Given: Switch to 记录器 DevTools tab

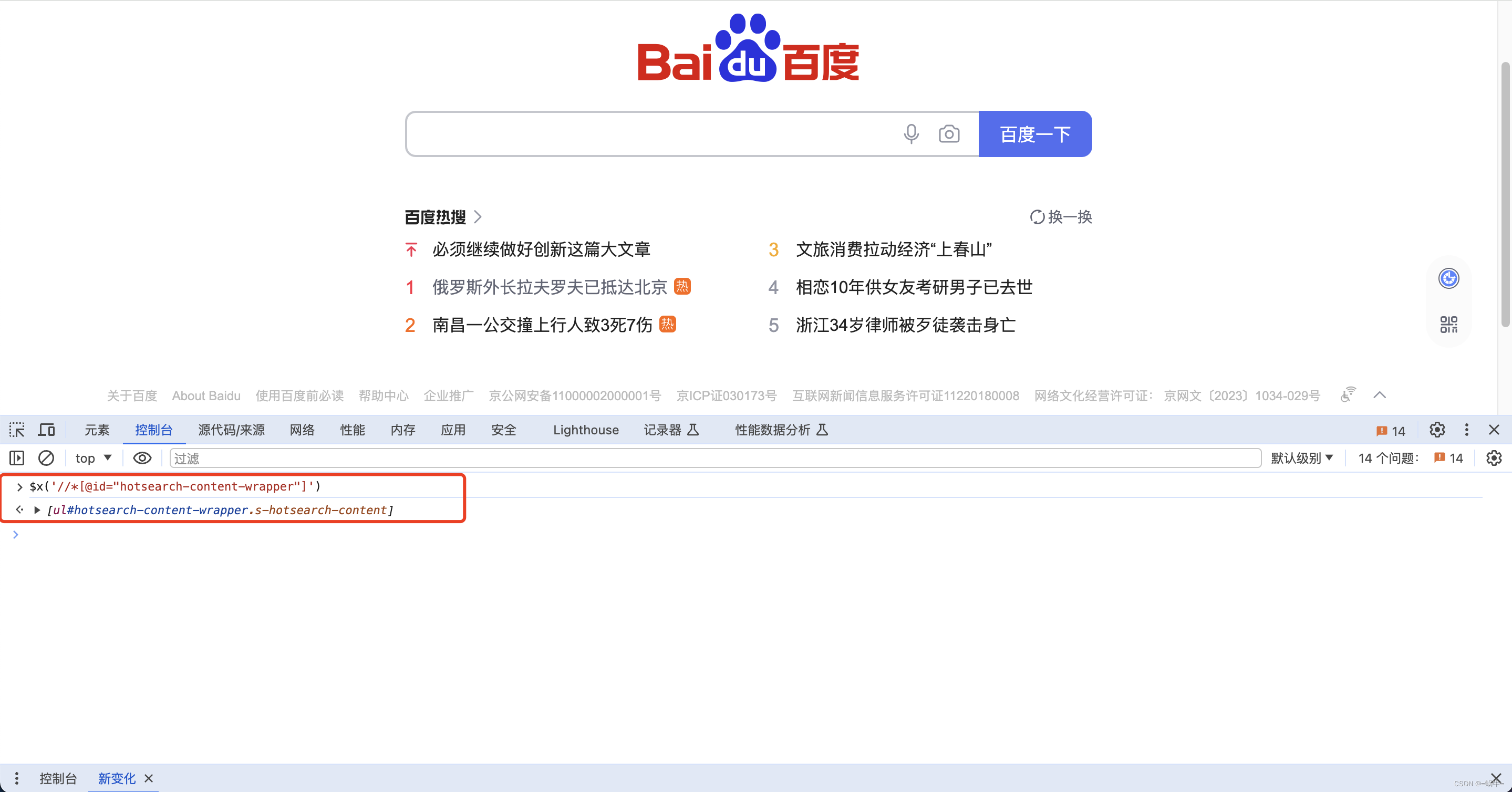Looking at the screenshot, I should (671, 430).
